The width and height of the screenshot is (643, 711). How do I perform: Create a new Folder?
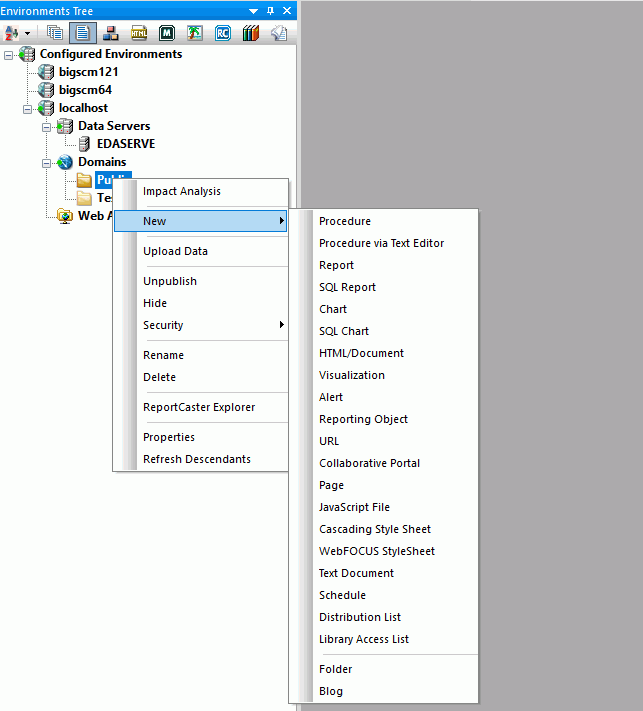coord(336,669)
